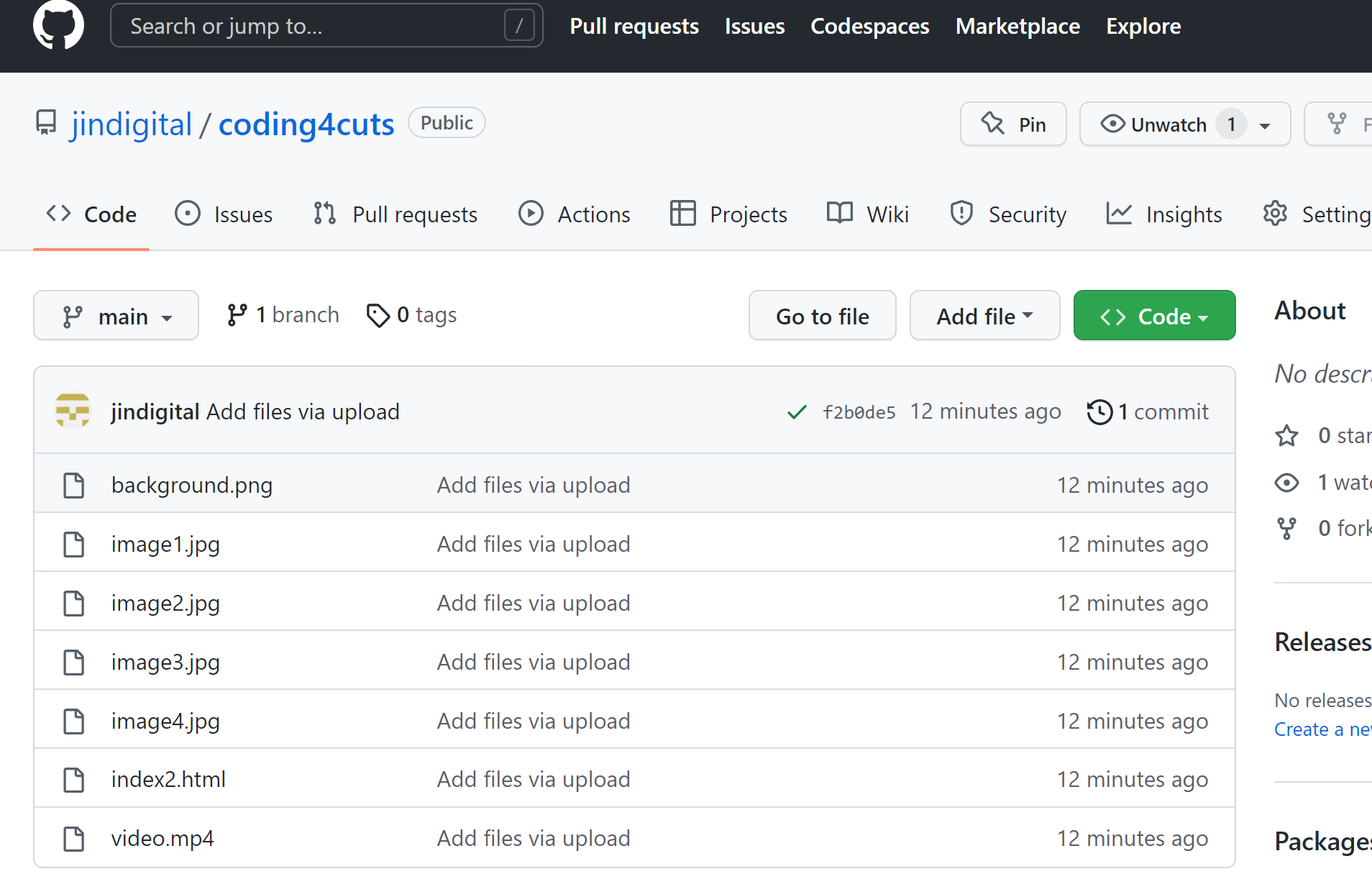Open the image4.jpg file
This screenshot has width=1372, height=892.
(165, 722)
